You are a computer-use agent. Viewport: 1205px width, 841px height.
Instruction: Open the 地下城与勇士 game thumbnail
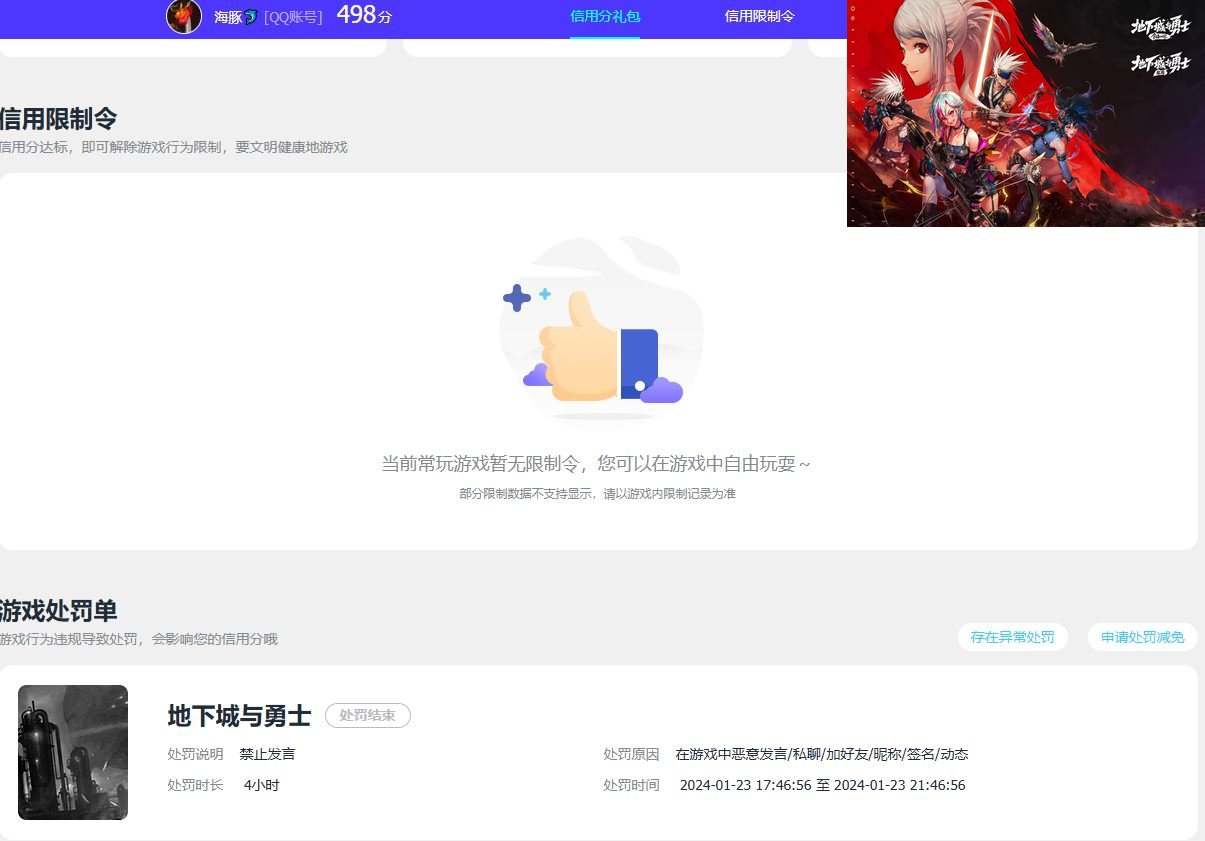coord(73,752)
